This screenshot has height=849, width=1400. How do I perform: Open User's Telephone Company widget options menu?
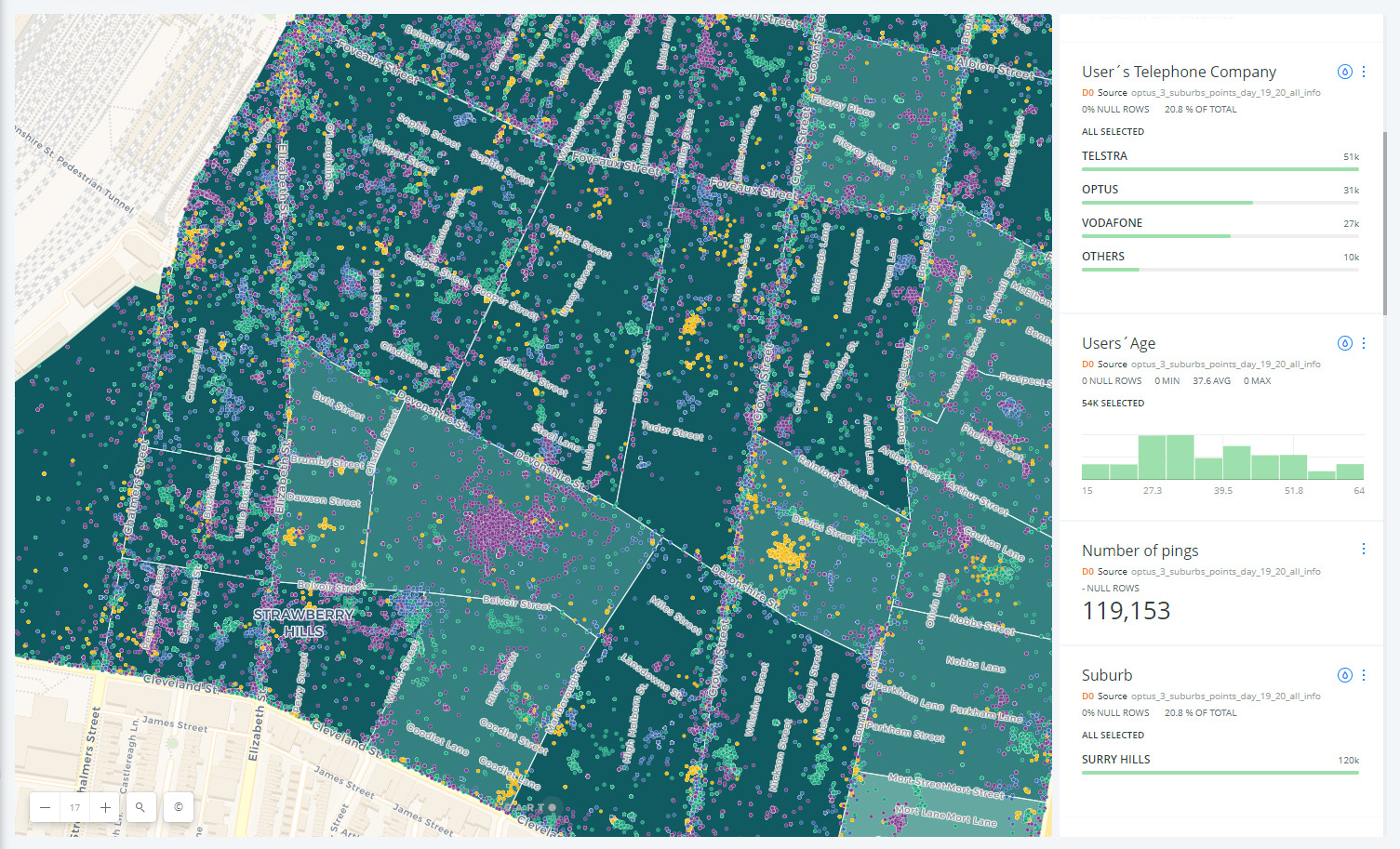point(1364,71)
